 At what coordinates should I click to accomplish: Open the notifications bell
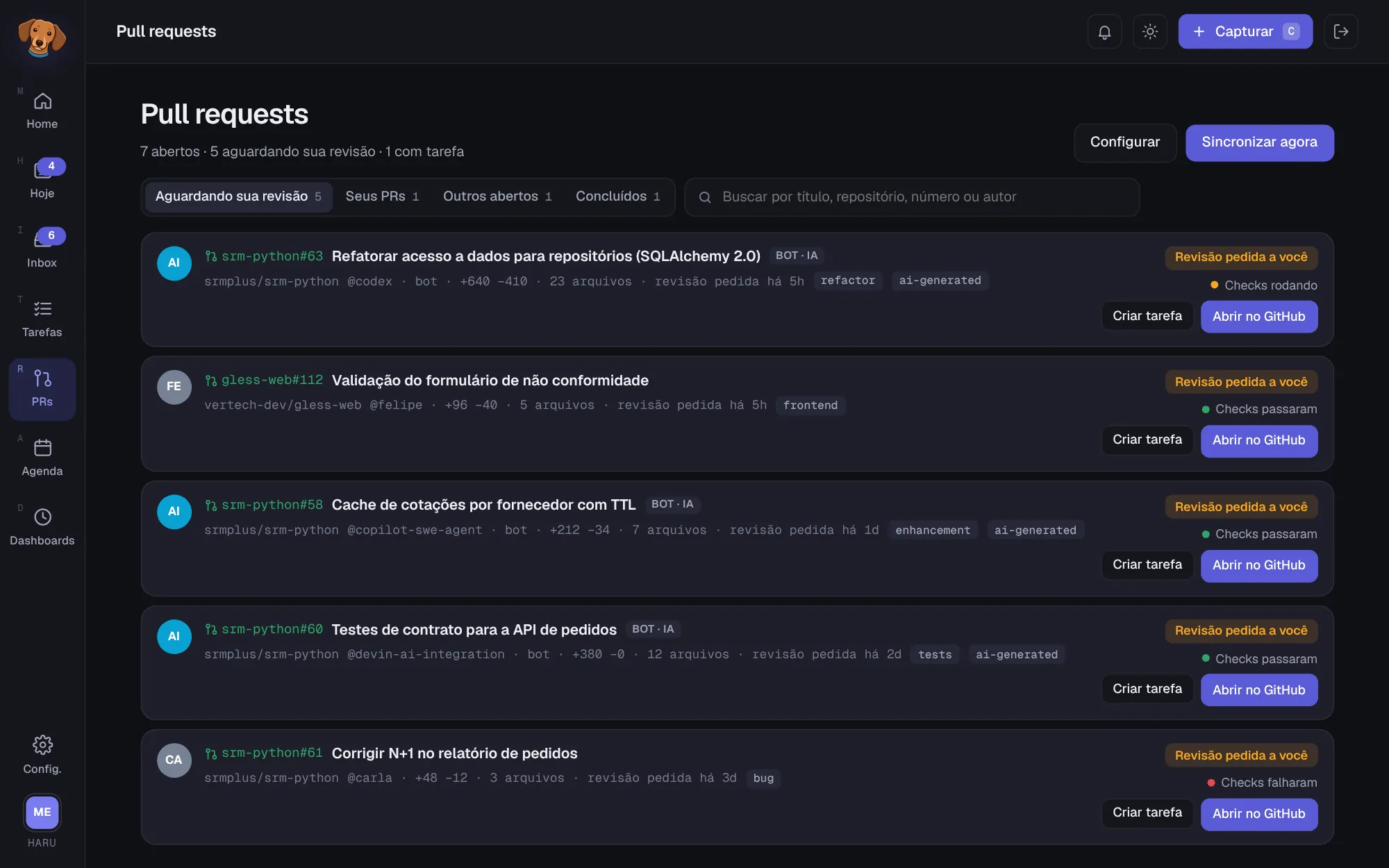(x=1104, y=31)
